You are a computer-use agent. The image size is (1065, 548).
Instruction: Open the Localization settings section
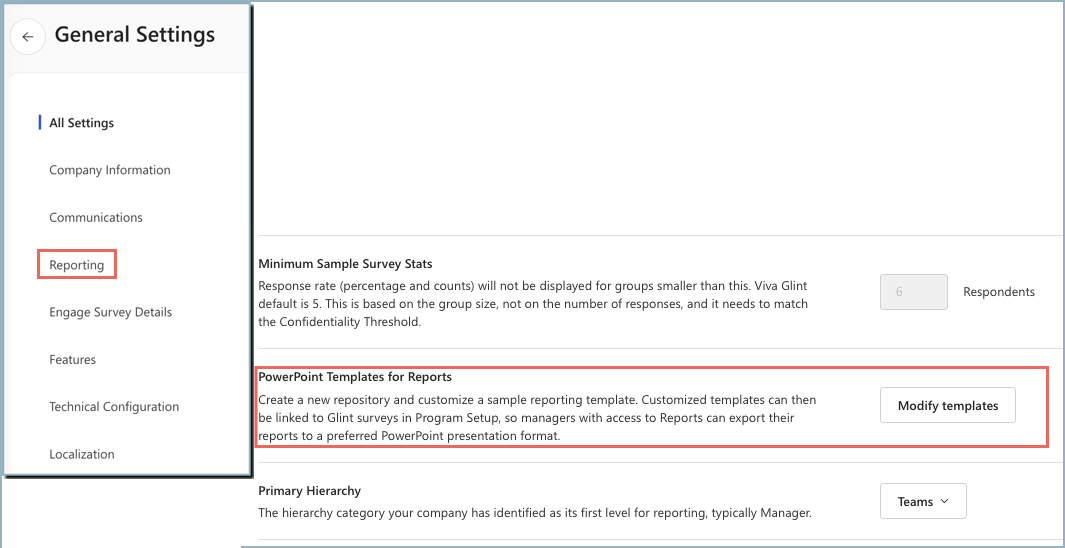[83, 454]
